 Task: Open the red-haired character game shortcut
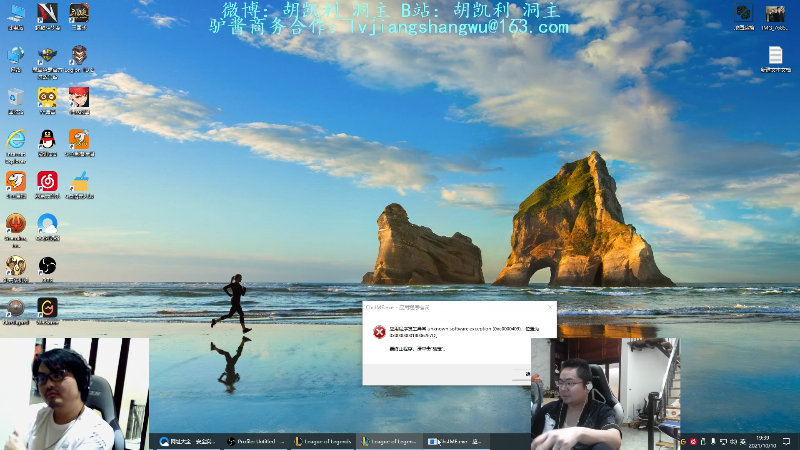(x=79, y=101)
